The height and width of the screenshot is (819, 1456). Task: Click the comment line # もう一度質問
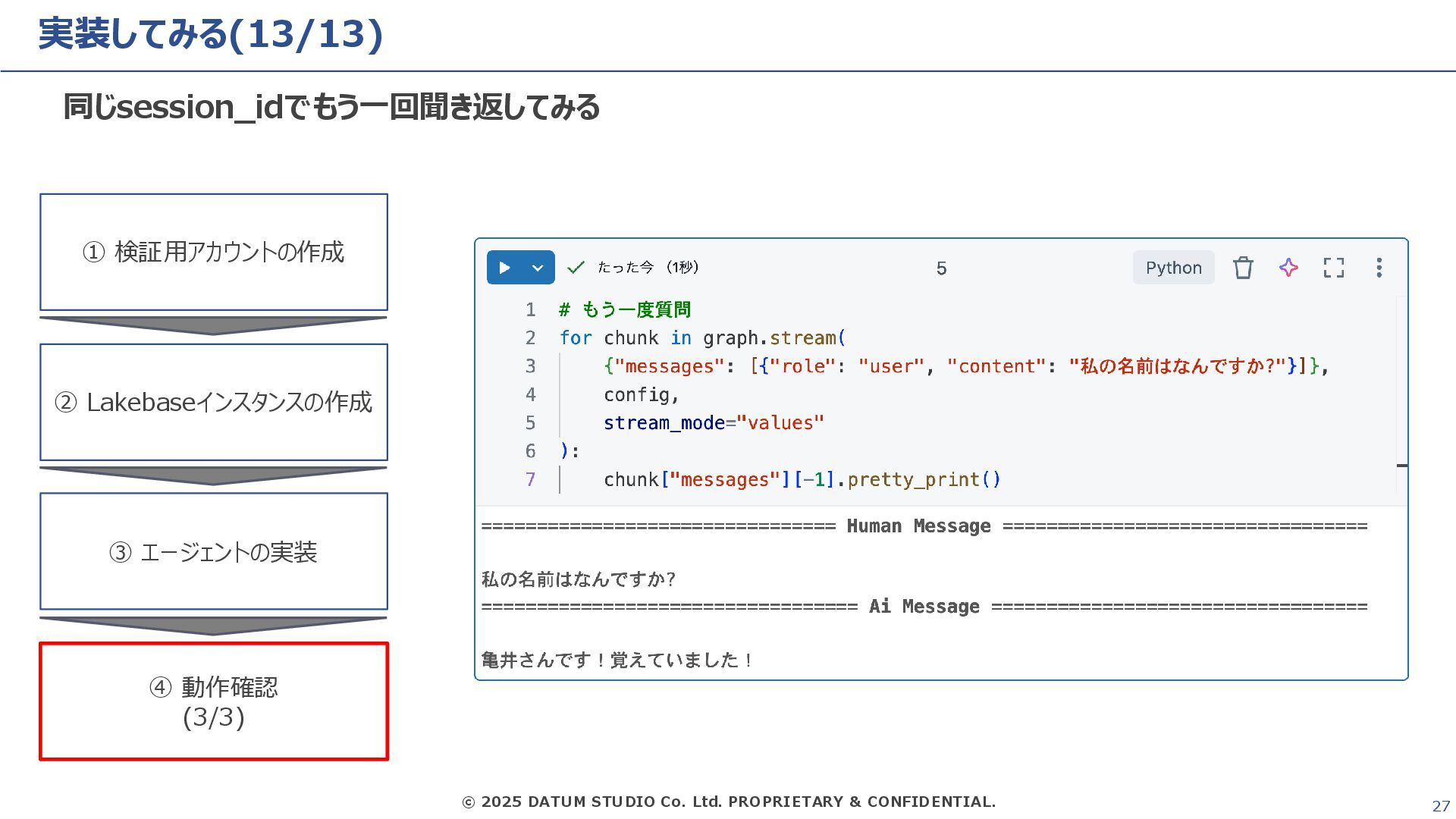625,309
